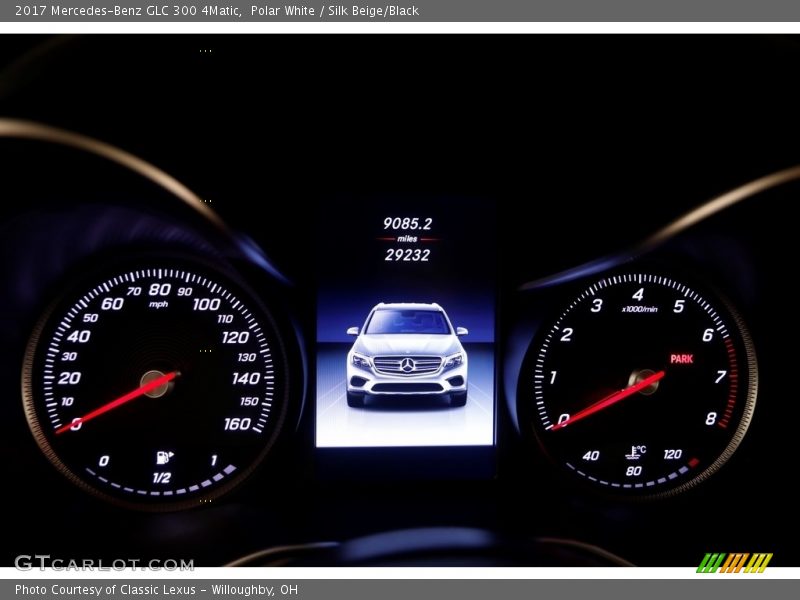Screen dimensions: 800x600
Task: Click the 60 mark on the speedometer
Action: click(x=112, y=304)
